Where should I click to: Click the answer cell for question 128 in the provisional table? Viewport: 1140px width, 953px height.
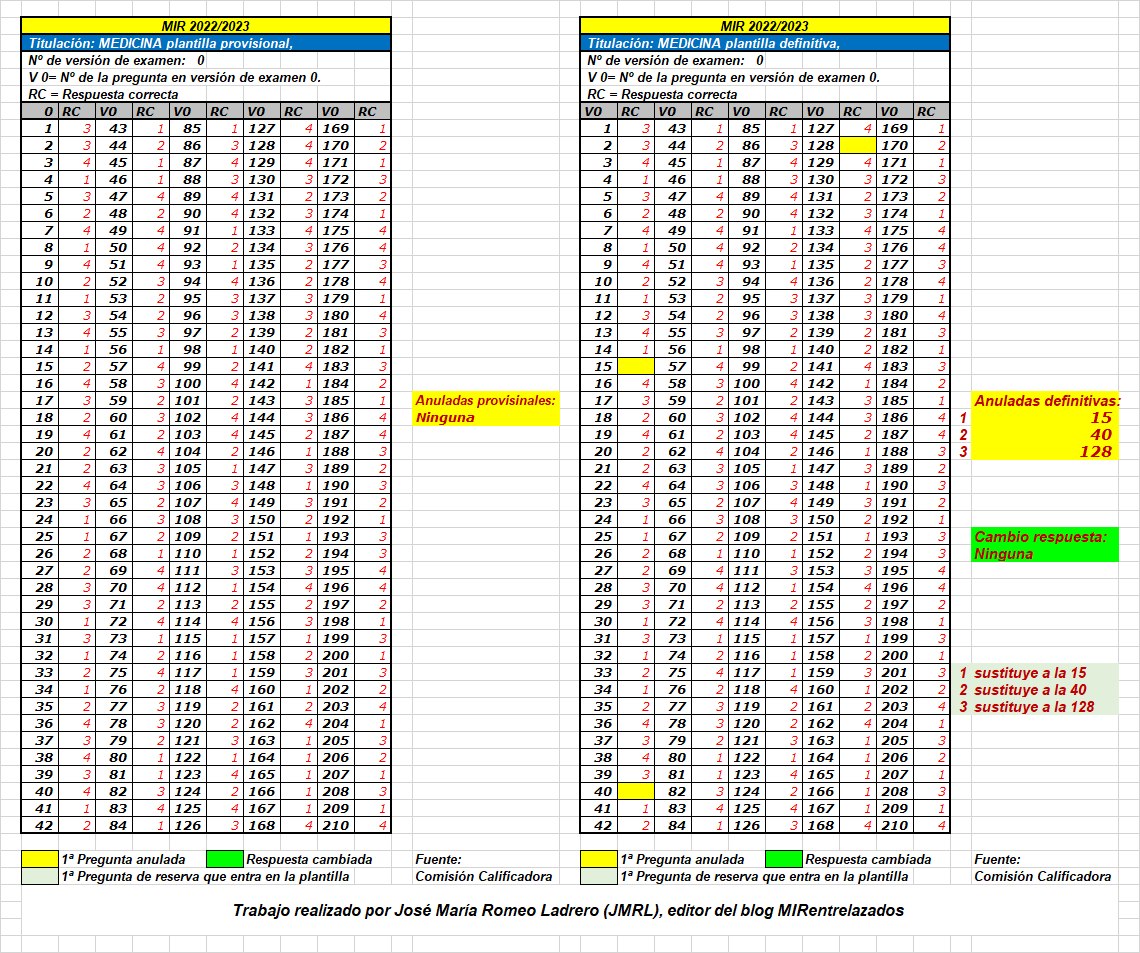(299, 145)
